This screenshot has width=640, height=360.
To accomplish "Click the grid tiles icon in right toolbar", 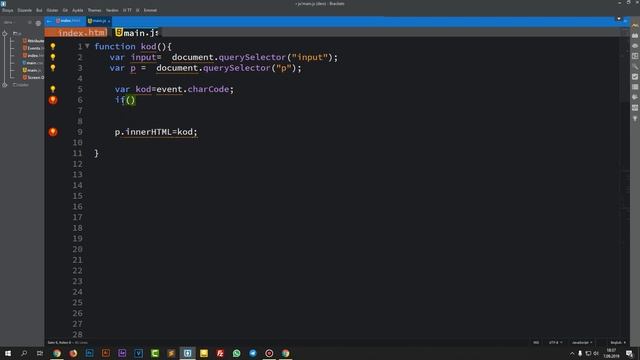I will [x=635, y=108].
